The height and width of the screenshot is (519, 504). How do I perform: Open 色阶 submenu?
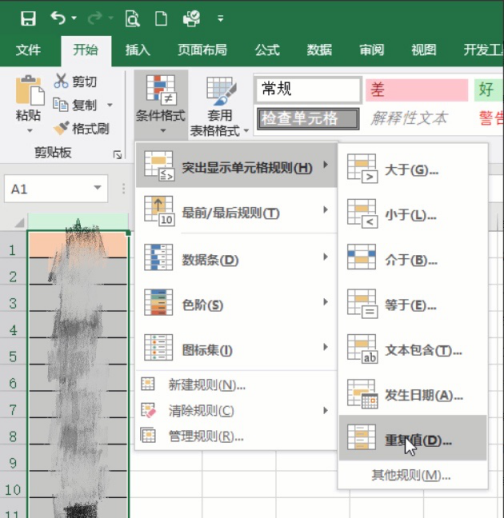[x=236, y=303]
